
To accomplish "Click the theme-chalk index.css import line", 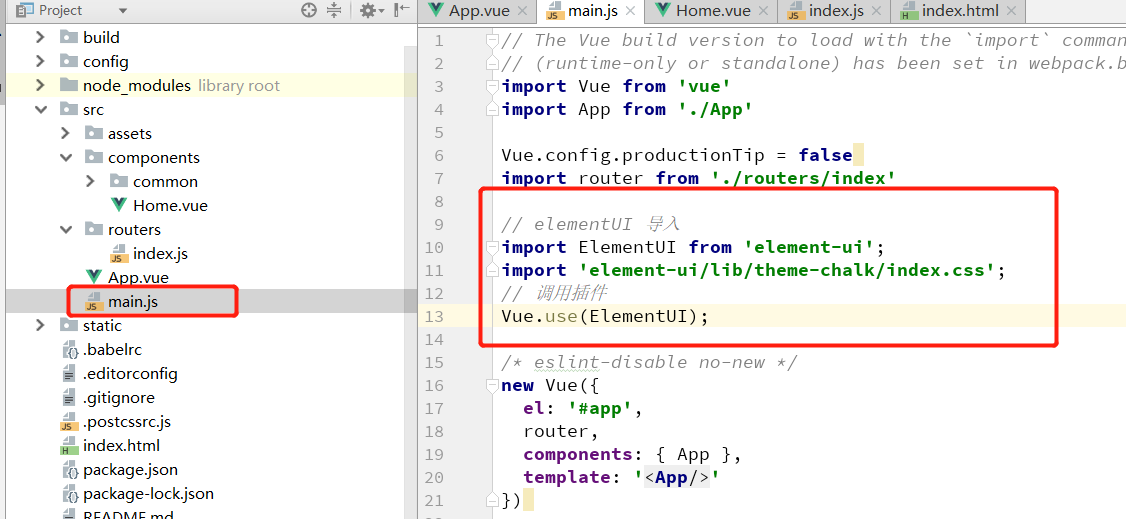I will [x=753, y=271].
